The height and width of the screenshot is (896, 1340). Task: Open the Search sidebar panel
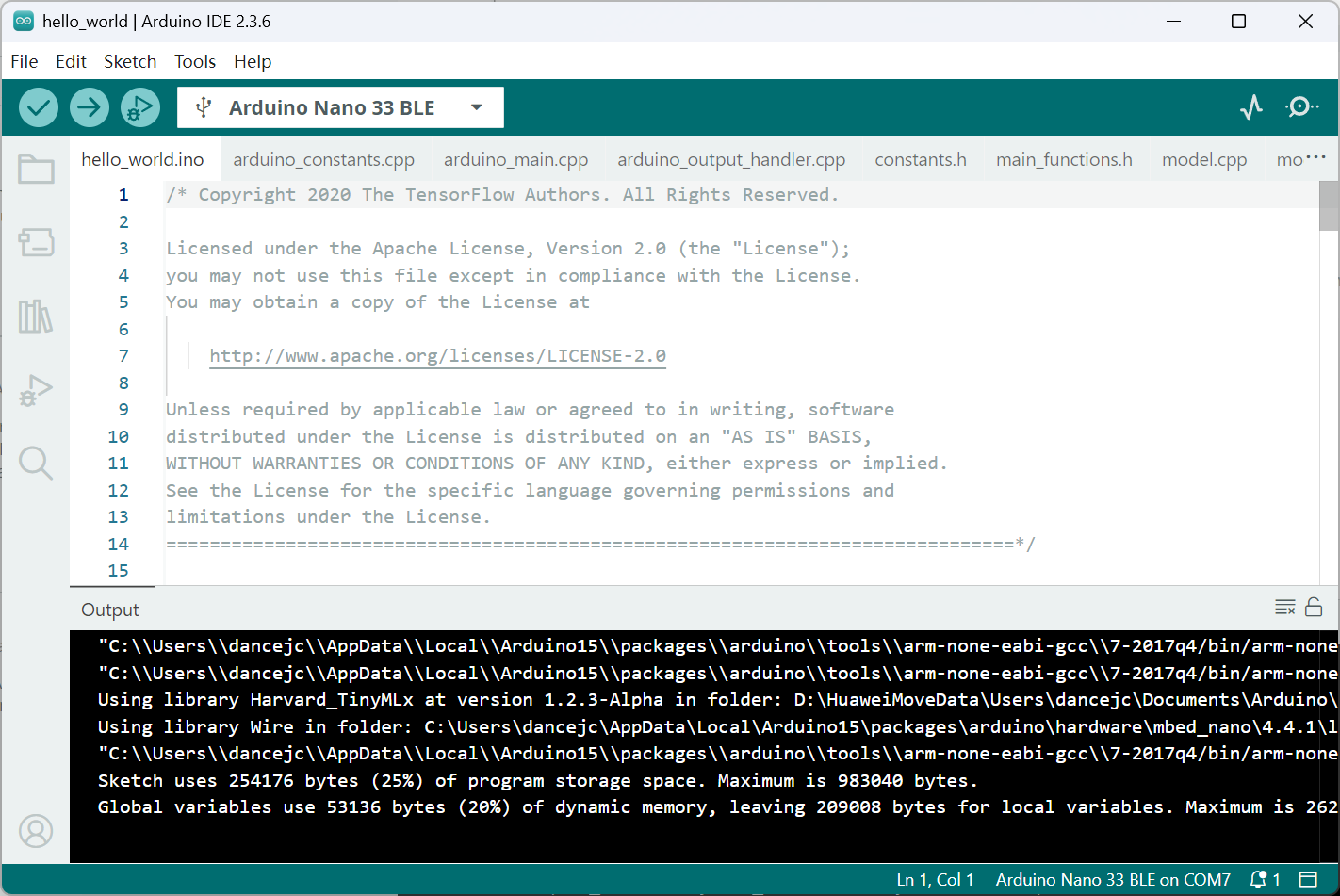point(36,463)
